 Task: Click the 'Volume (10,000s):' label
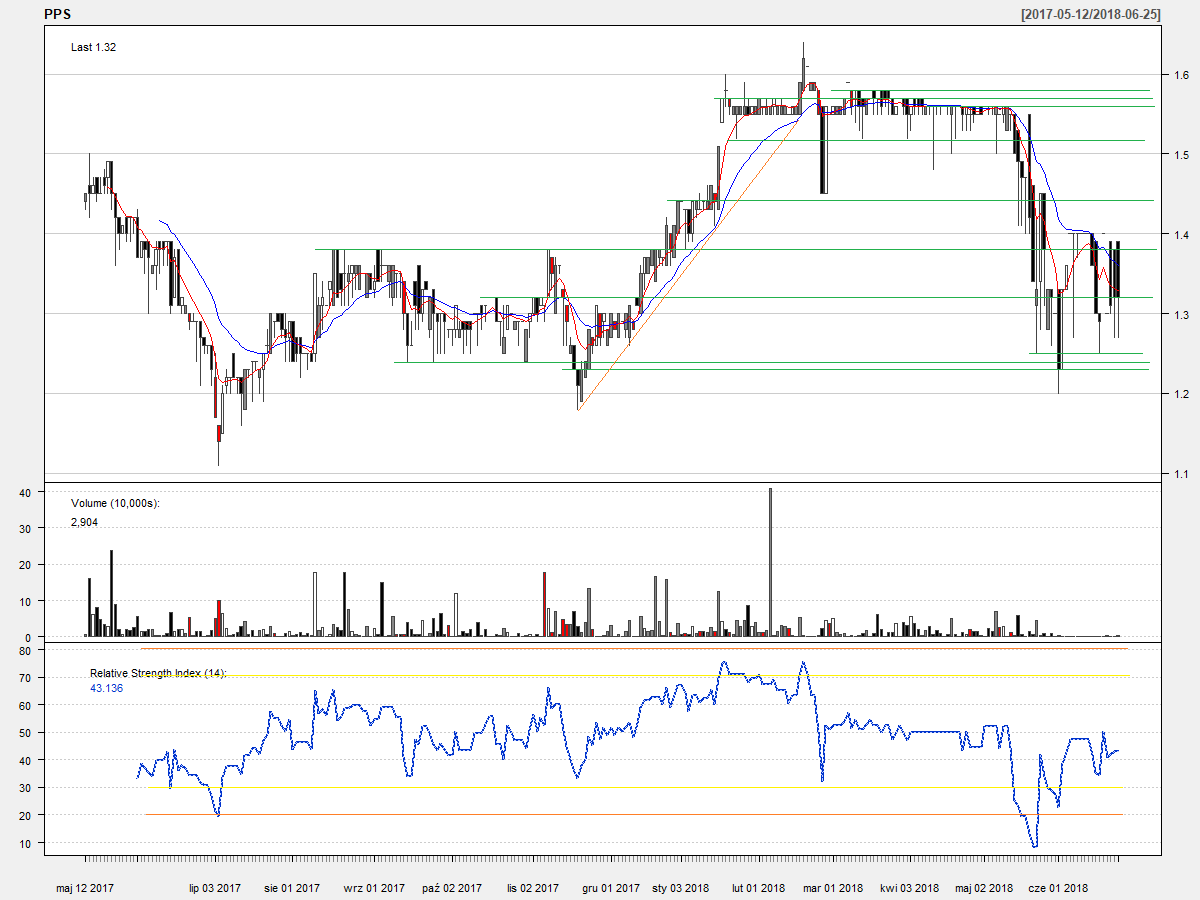[x=115, y=503]
